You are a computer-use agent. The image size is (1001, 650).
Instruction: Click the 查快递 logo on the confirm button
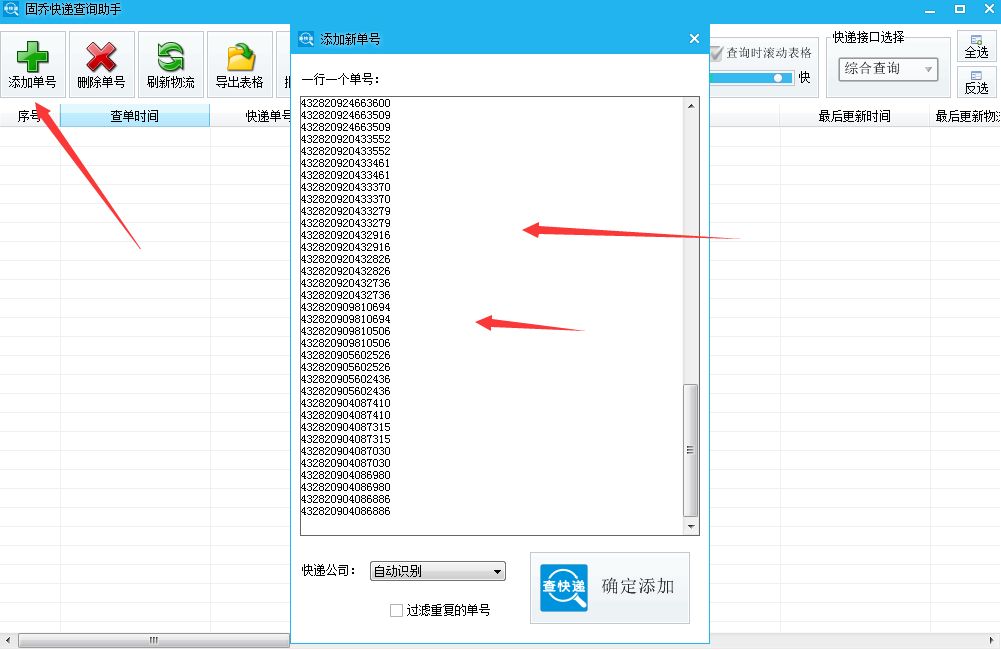pyautogui.click(x=563, y=588)
